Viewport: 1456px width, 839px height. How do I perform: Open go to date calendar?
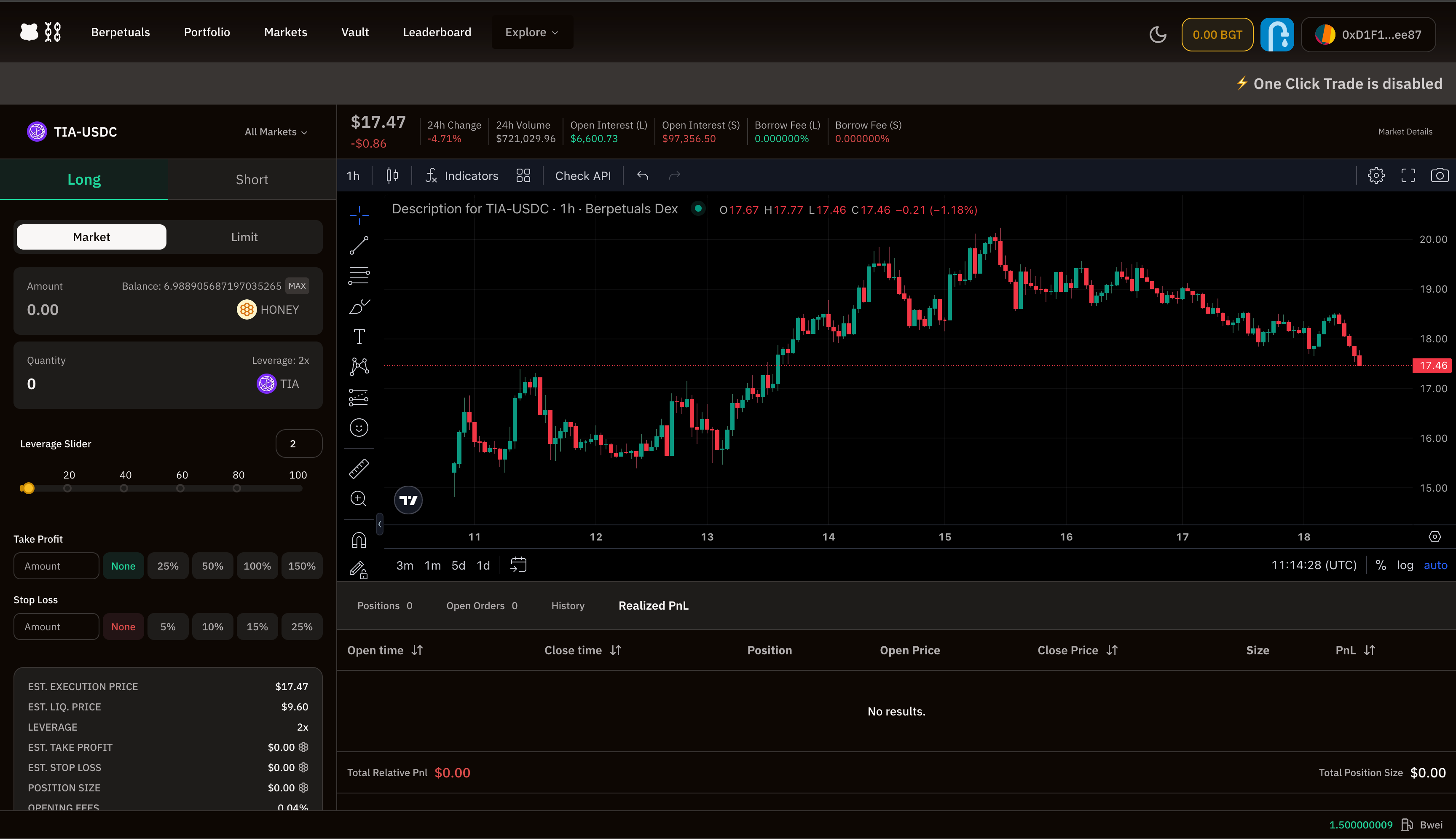[518, 565]
